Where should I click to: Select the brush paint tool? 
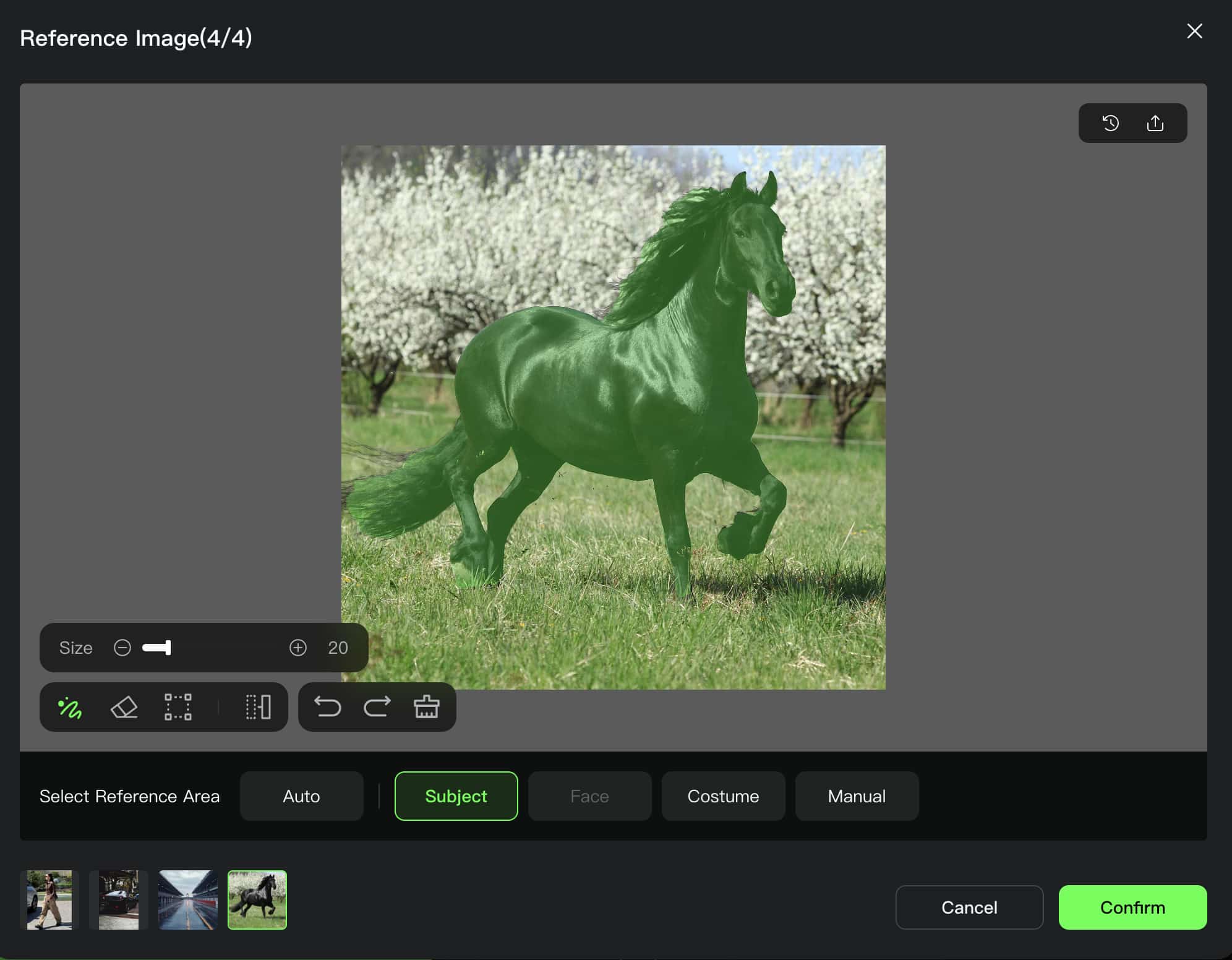70,707
